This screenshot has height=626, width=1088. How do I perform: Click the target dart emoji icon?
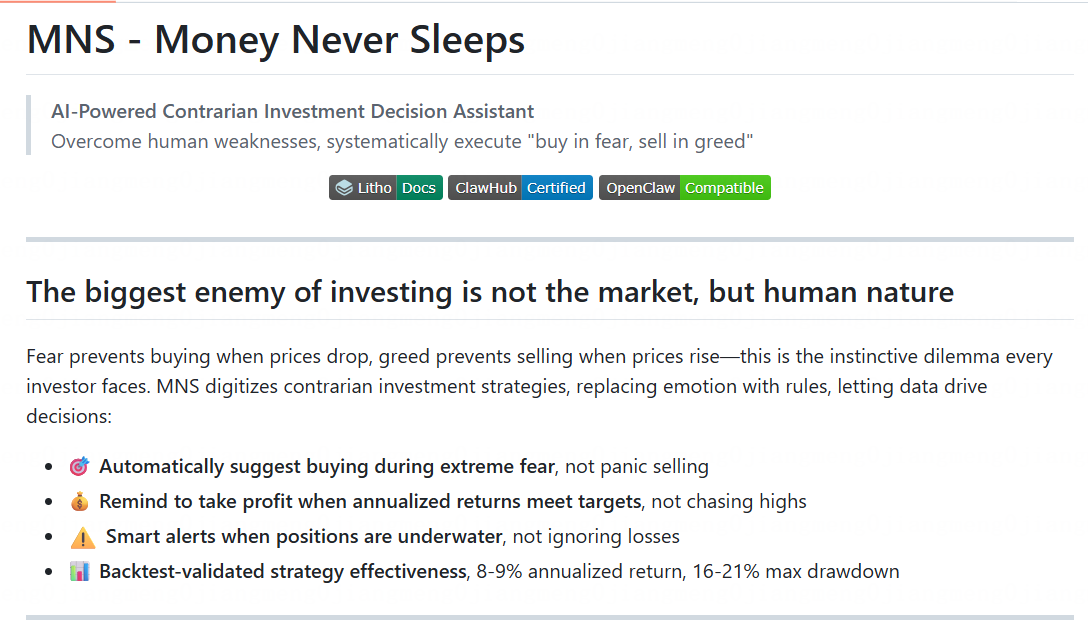pos(80,466)
